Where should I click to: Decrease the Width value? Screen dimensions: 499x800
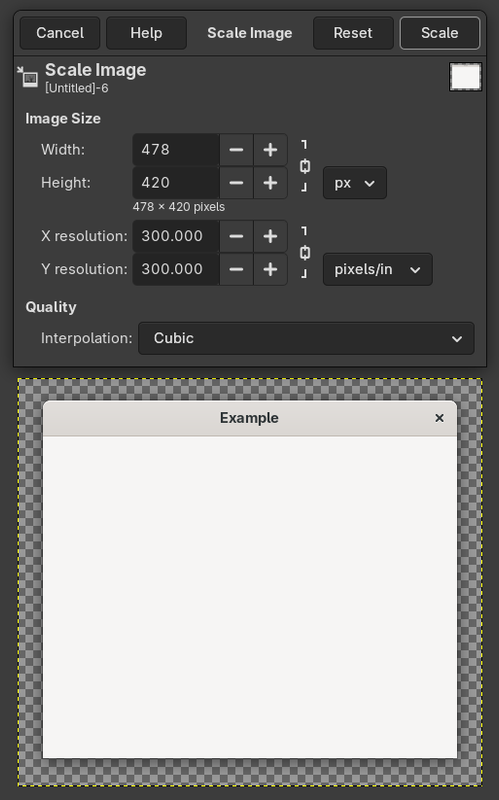point(236,149)
